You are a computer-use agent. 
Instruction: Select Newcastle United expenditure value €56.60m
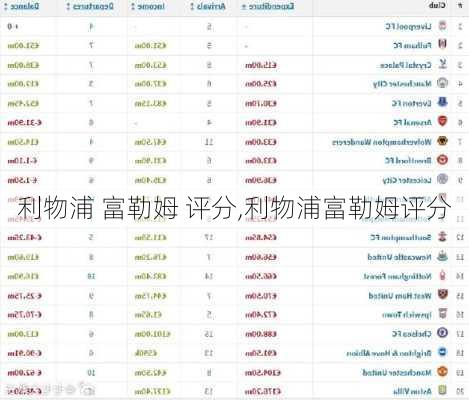click(261, 257)
